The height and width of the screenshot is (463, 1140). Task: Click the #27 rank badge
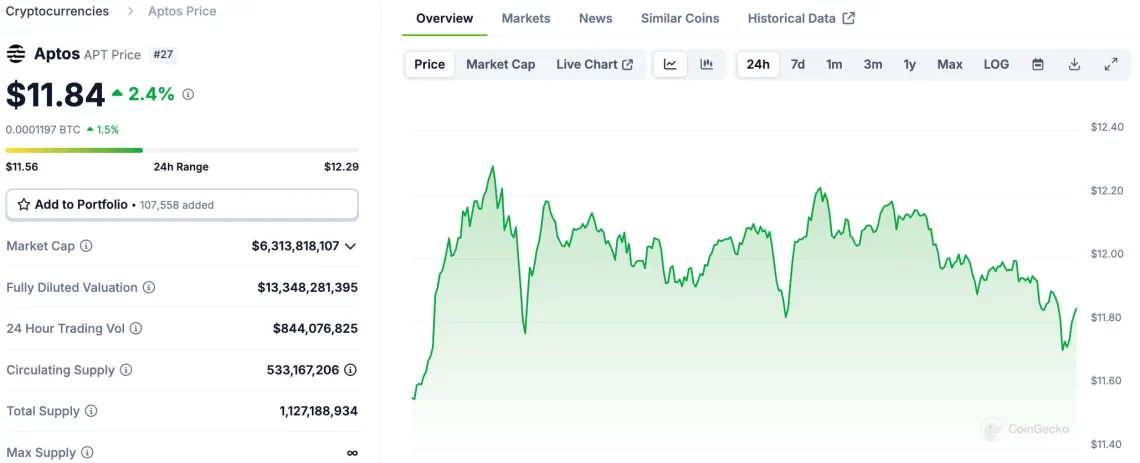pos(163,55)
